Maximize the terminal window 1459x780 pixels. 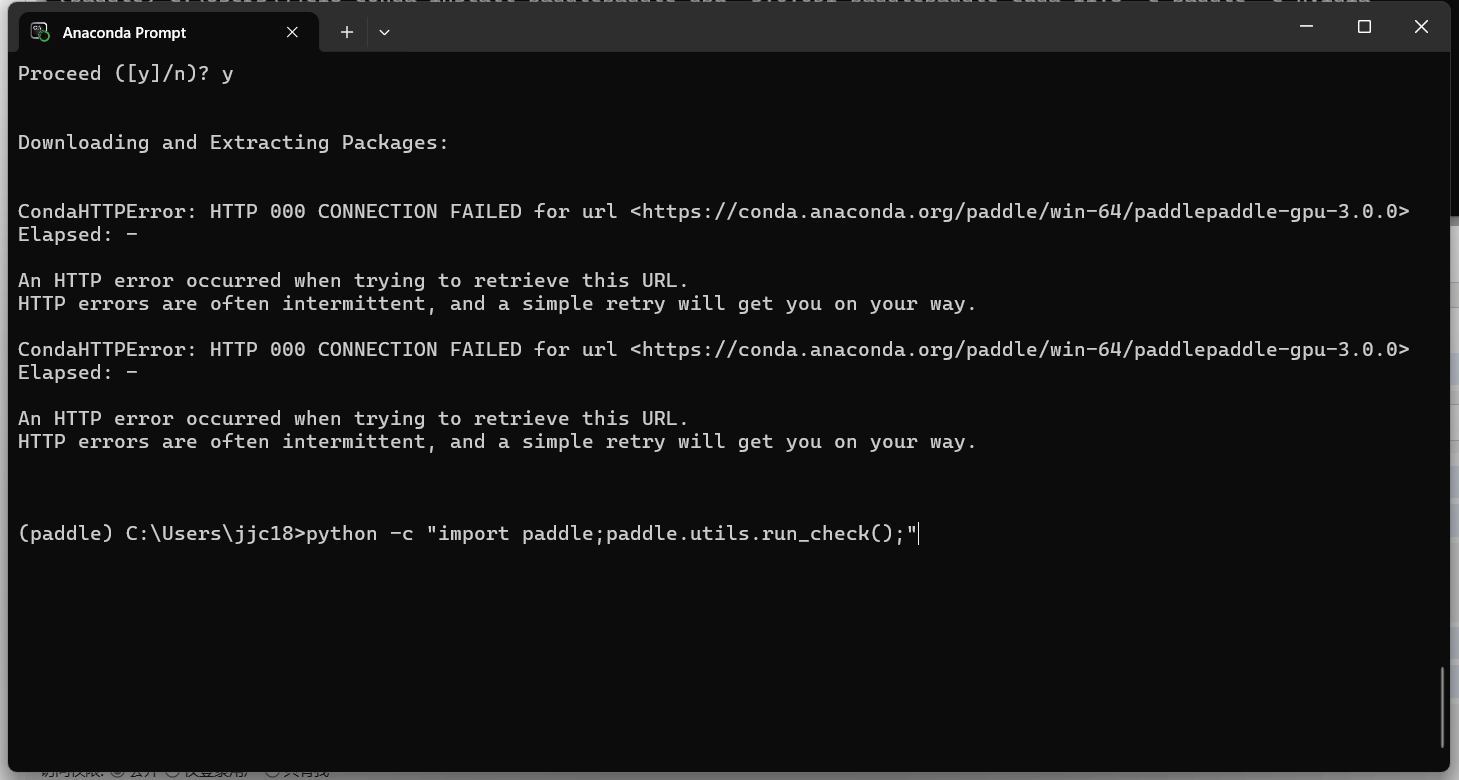click(x=1364, y=27)
